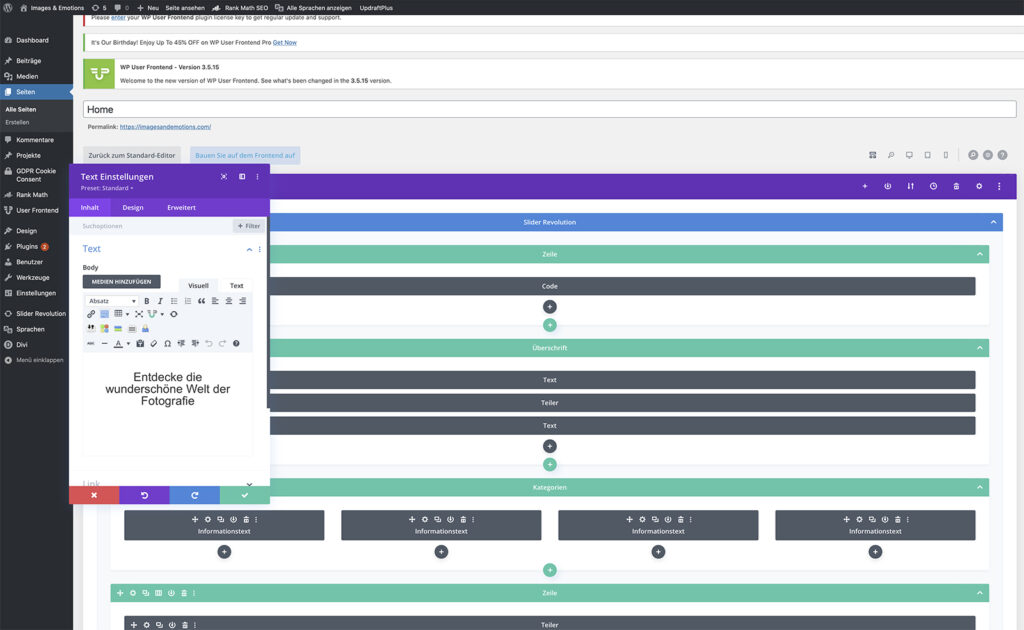Open the Inhalt tab
The height and width of the screenshot is (630, 1024).
click(90, 208)
